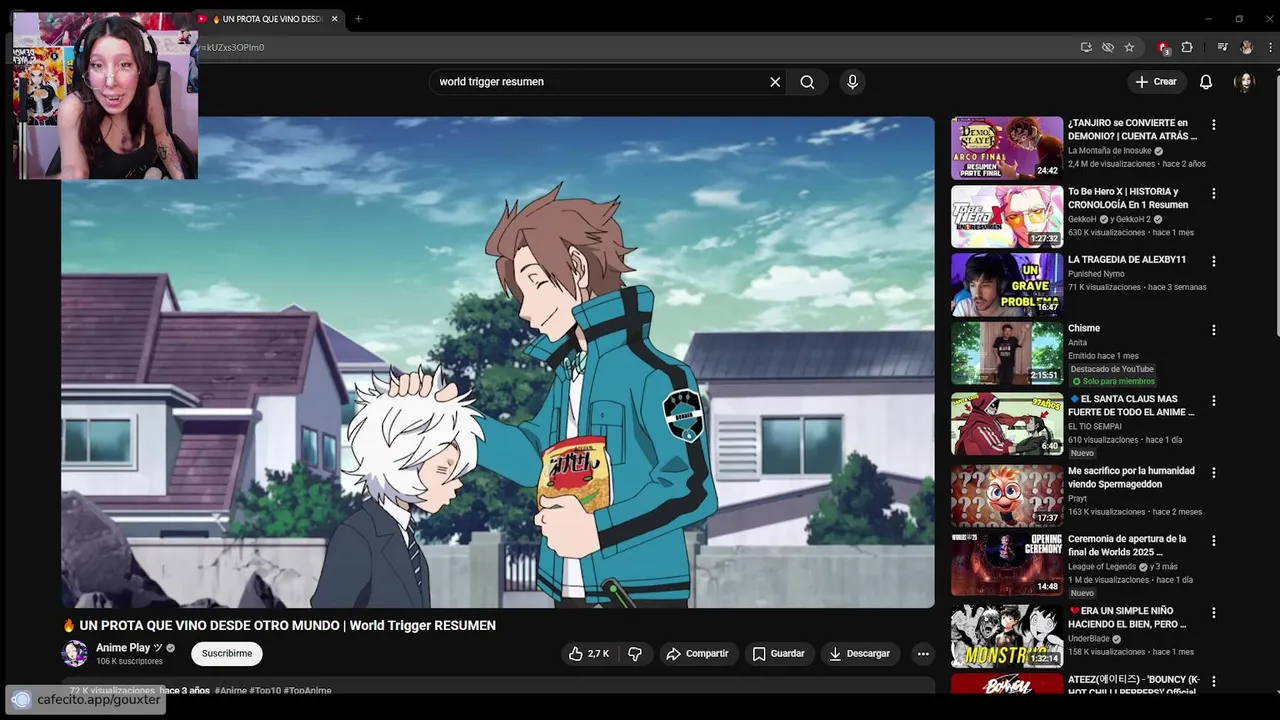Open the Spermageddon 17:37 thumbnail
Image resolution: width=1280 pixels, height=720 pixels.
tap(1007, 495)
